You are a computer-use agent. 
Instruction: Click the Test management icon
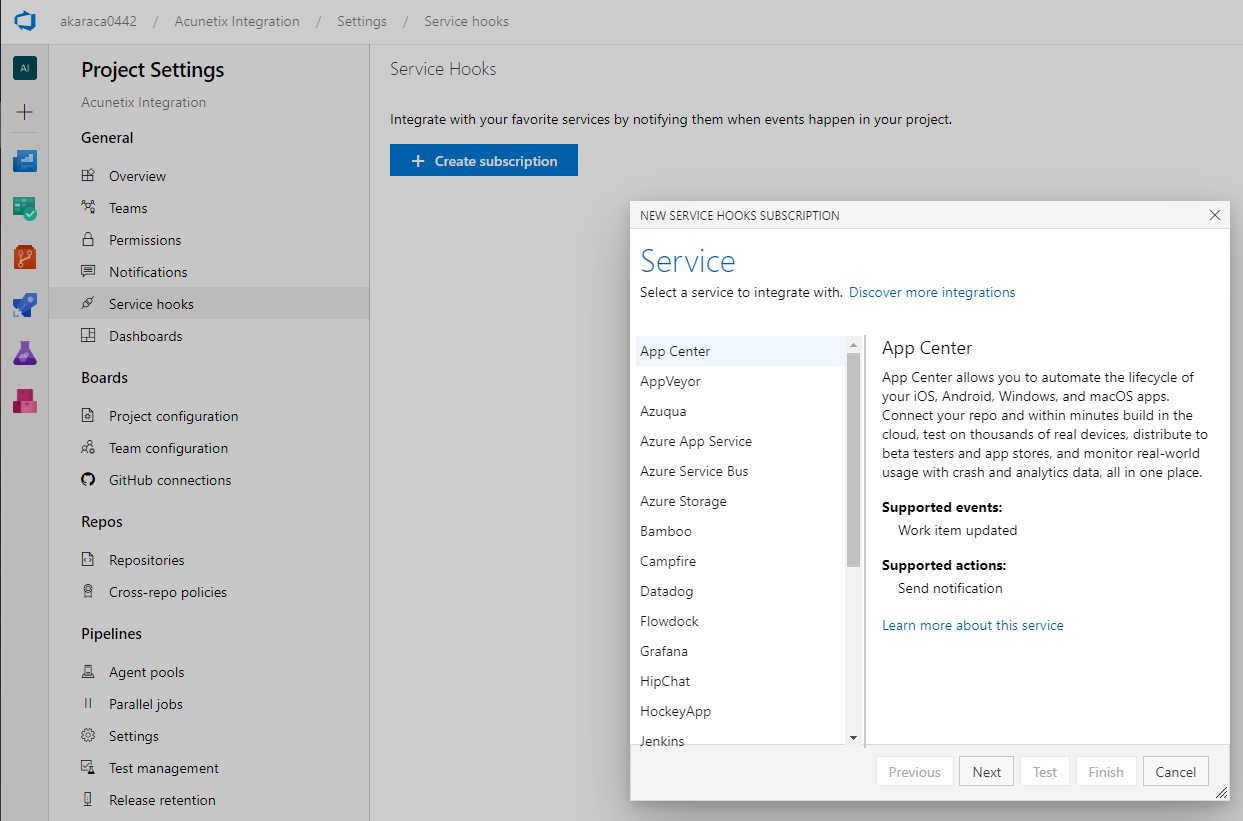[x=89, y=768]
